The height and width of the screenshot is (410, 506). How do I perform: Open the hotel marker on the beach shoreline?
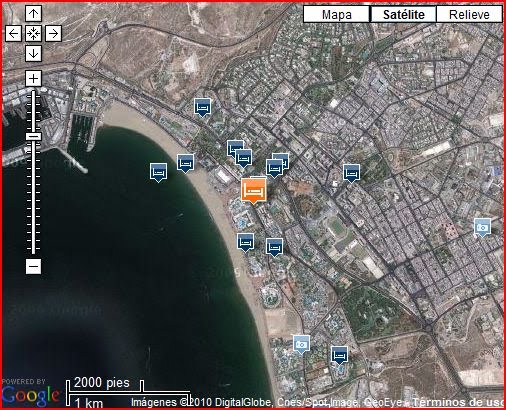(185, 164)
